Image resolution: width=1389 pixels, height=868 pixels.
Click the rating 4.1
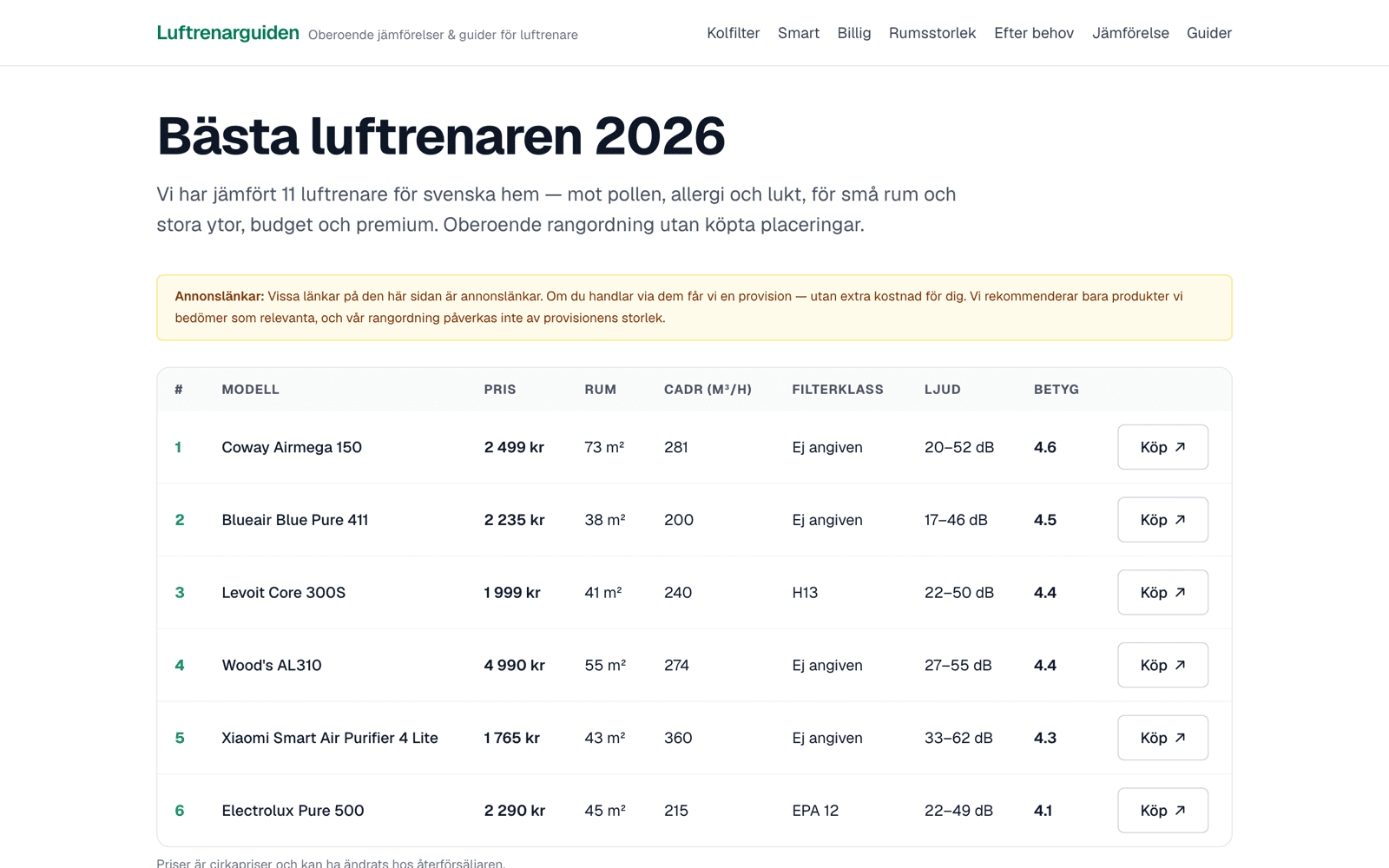1043,811
